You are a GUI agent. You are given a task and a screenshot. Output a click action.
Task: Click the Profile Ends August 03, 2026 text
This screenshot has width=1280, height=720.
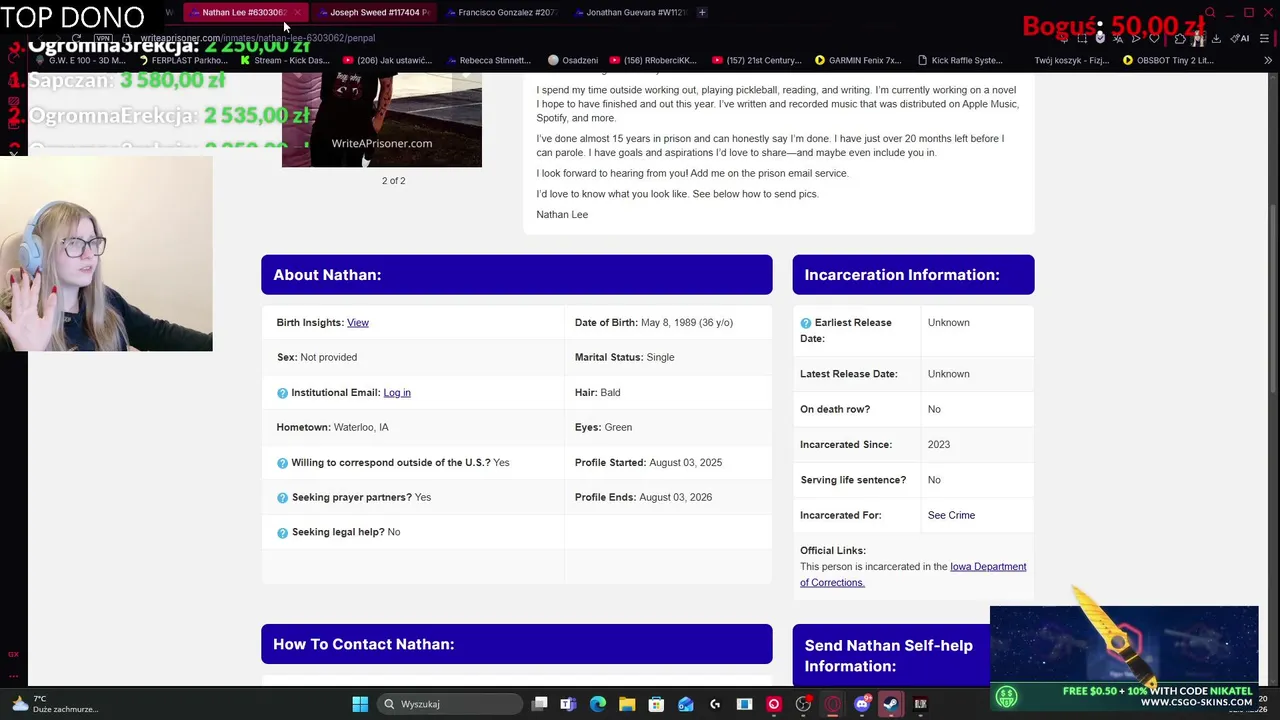(643, 497)
